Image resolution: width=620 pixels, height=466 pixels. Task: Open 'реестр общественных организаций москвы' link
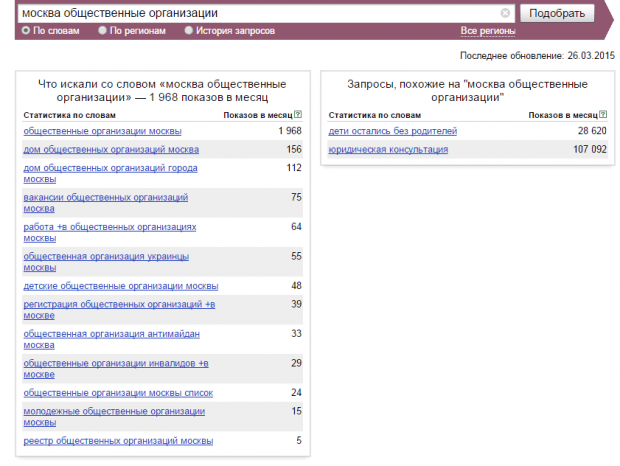click(118, 441)
